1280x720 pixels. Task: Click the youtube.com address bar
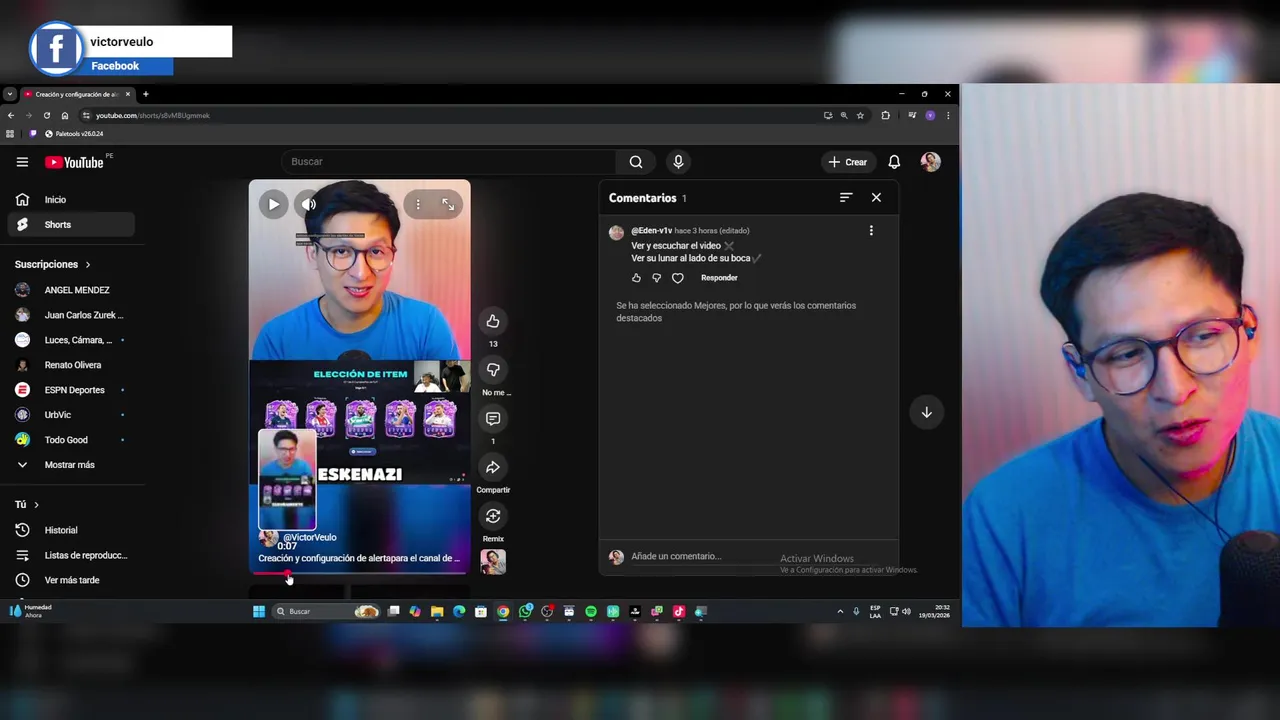450,115
